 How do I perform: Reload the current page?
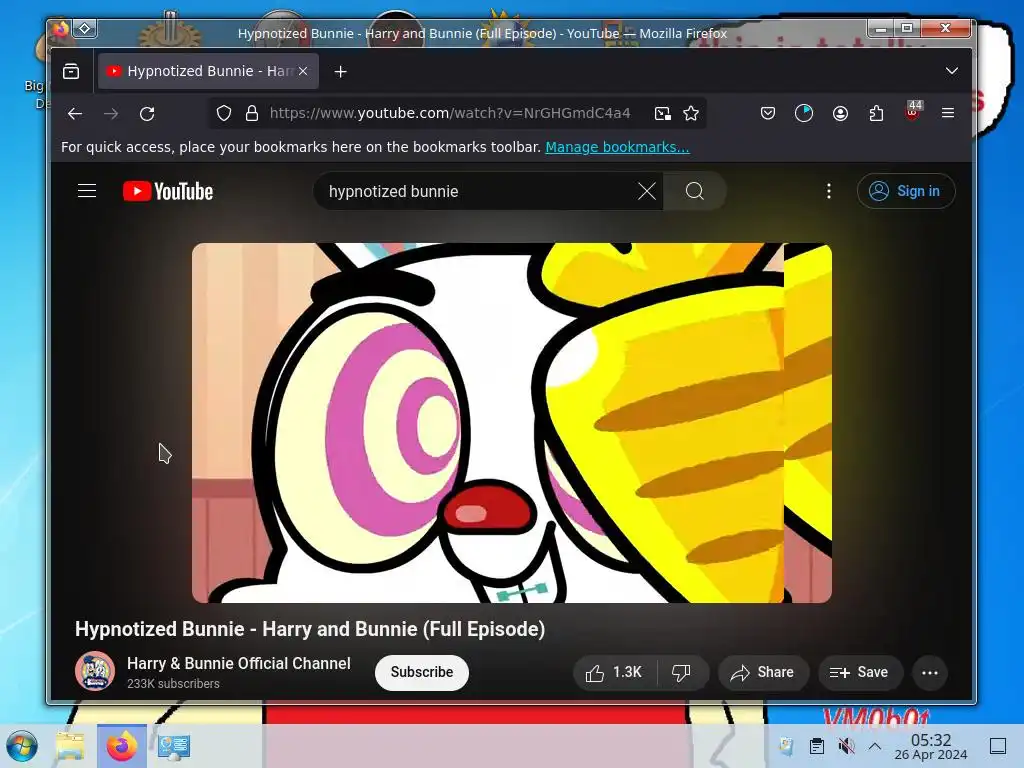[147, 114]
